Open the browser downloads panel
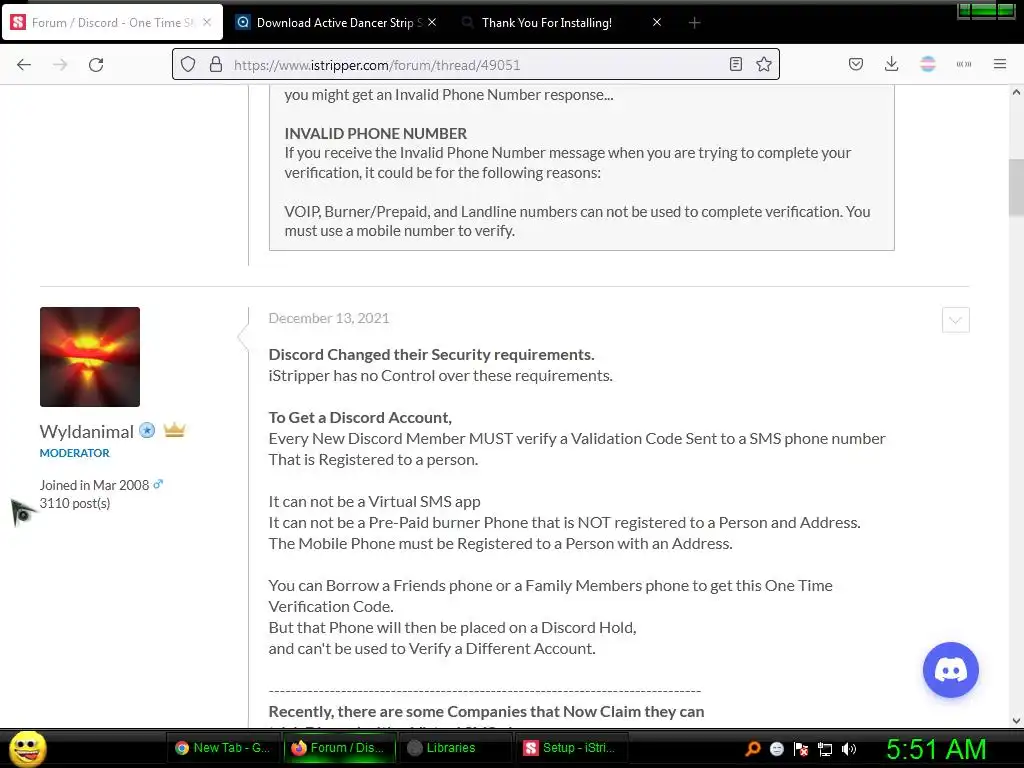The height and width of the screenshot is (768, 1024). pos(891,64)
